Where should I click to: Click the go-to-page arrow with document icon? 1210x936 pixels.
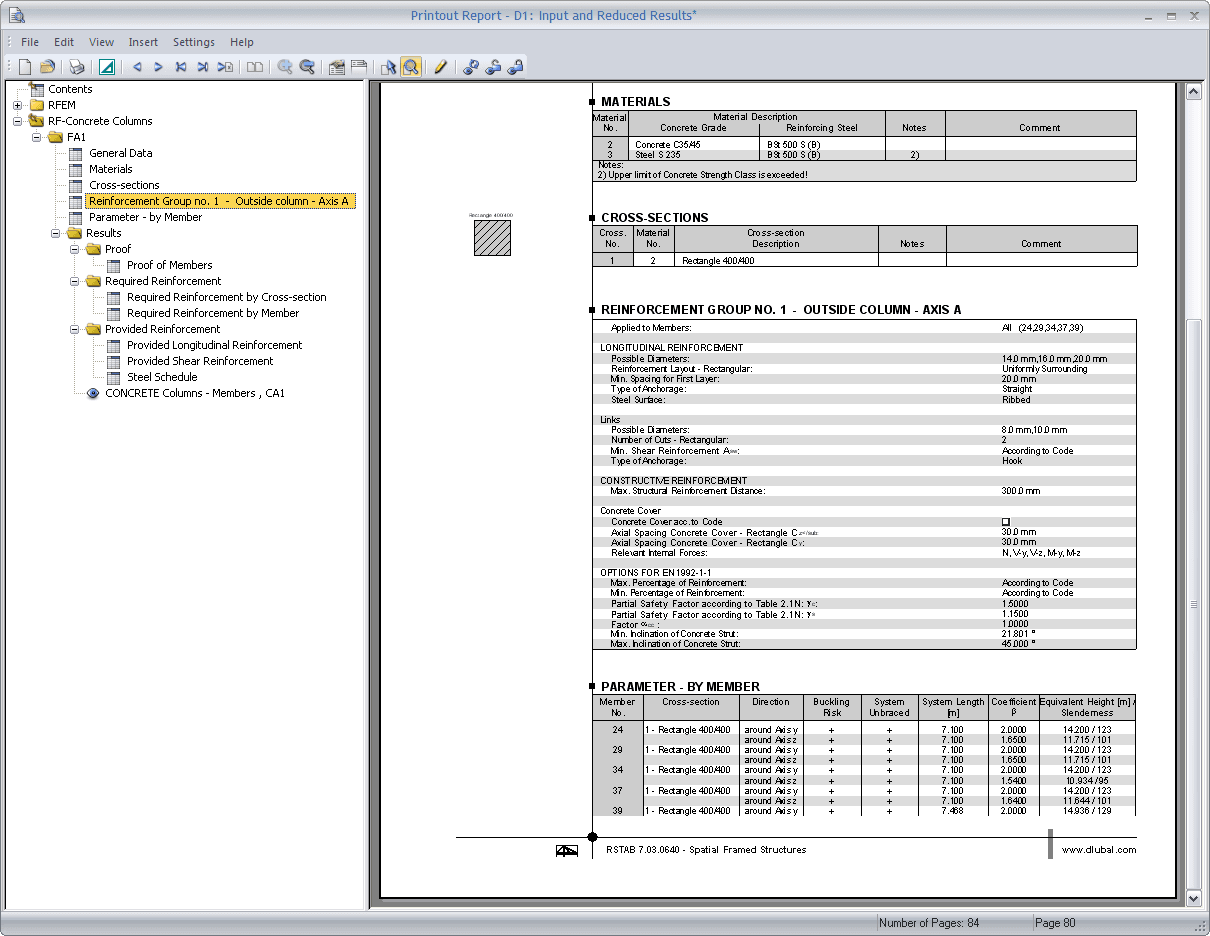[x=226, y=67]
